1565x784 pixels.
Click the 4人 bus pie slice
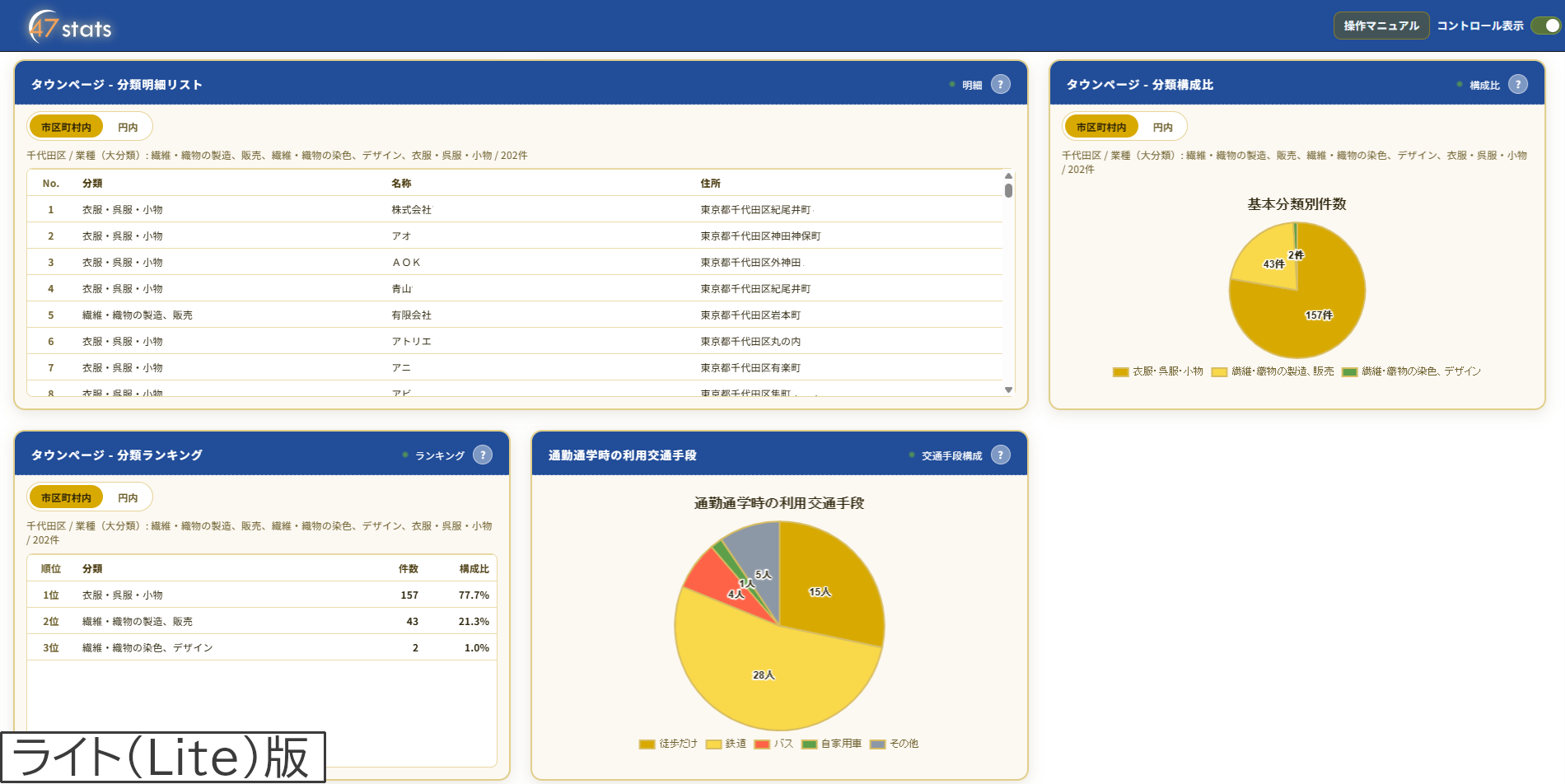(718, 579)
